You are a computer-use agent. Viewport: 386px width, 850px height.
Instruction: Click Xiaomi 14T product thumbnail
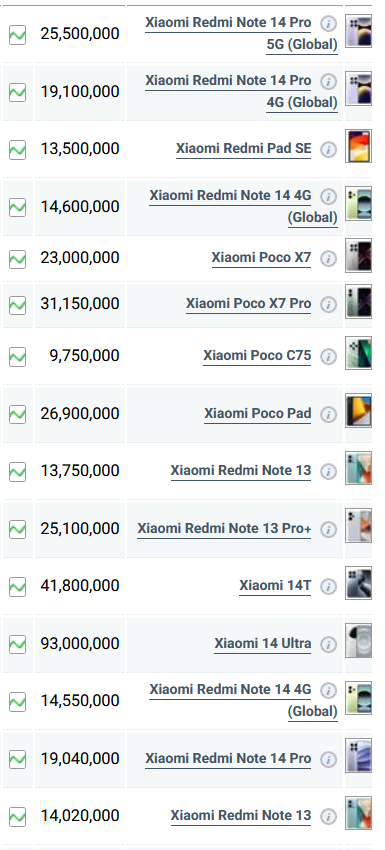pos(358,583)
